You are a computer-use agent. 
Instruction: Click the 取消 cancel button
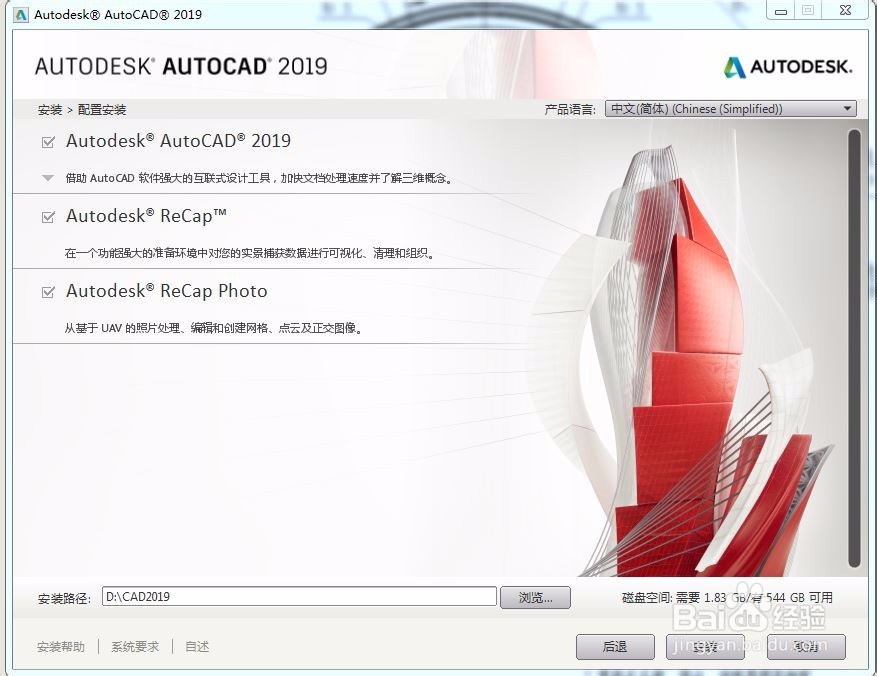coord(806,647)
